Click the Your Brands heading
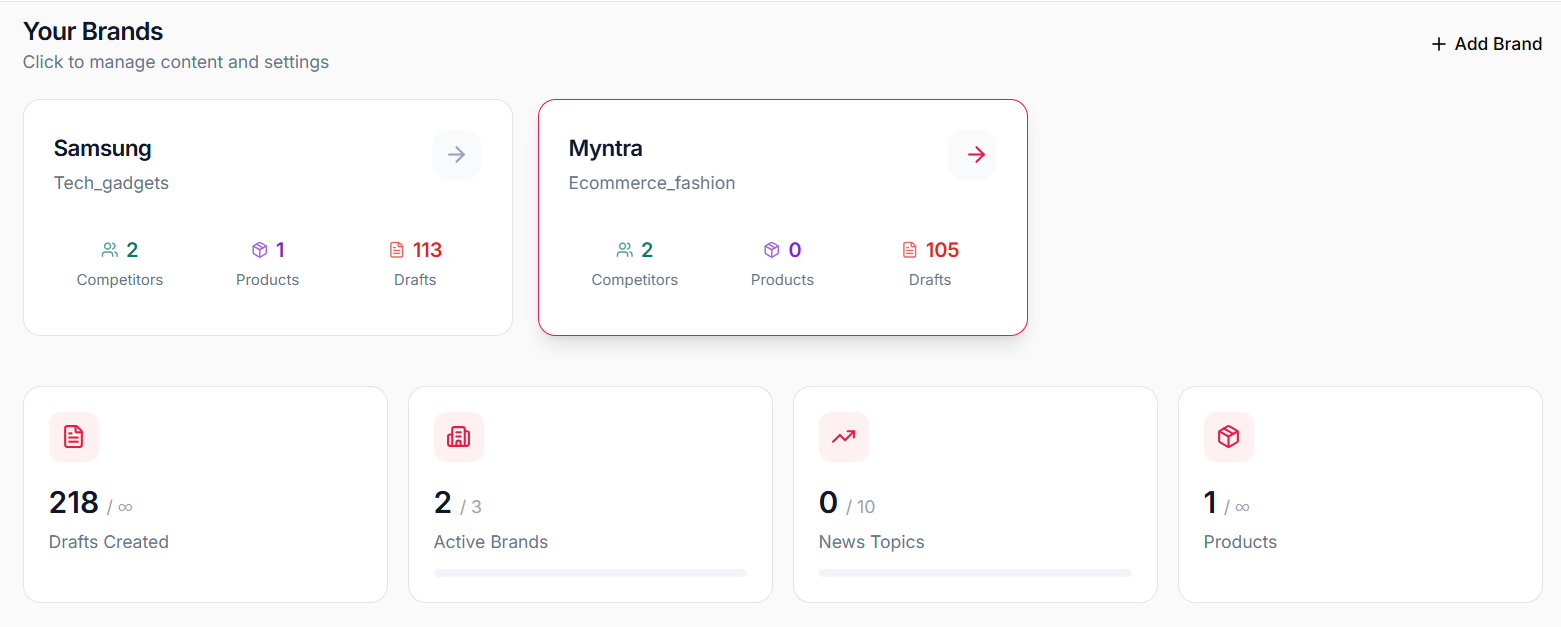 92,31
